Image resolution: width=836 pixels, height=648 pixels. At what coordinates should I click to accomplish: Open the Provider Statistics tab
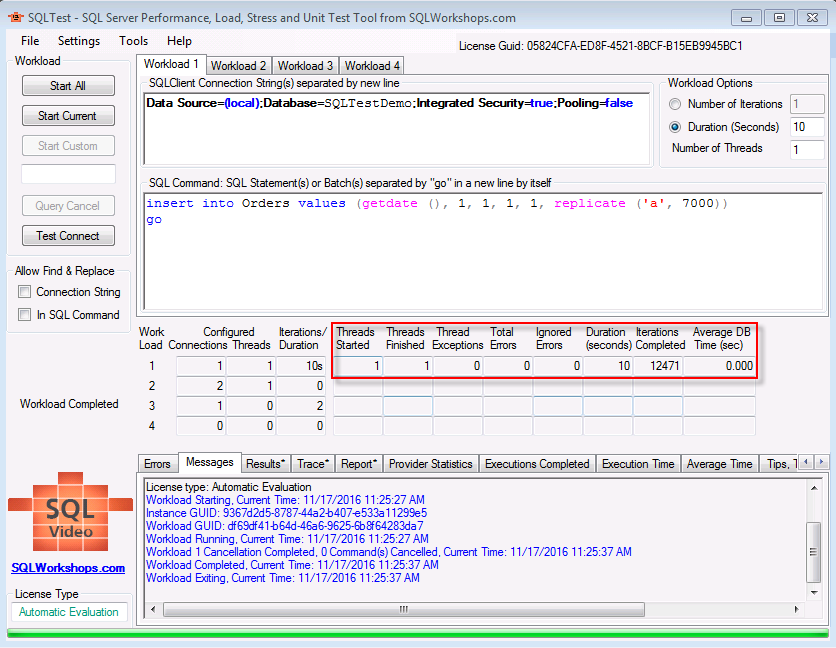(x=431, y=464)
